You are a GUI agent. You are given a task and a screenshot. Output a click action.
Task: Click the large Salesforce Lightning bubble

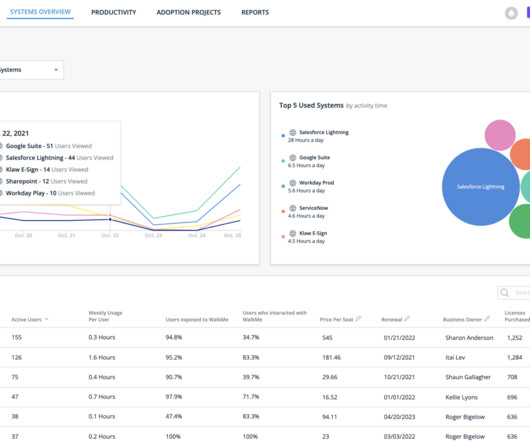[480, 187]
